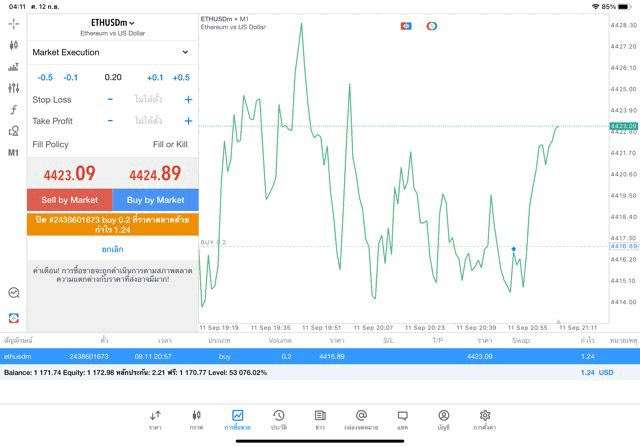Open chart settings sliders icon
The width and height of the screenshot is (640, 447).
(13, 88)
